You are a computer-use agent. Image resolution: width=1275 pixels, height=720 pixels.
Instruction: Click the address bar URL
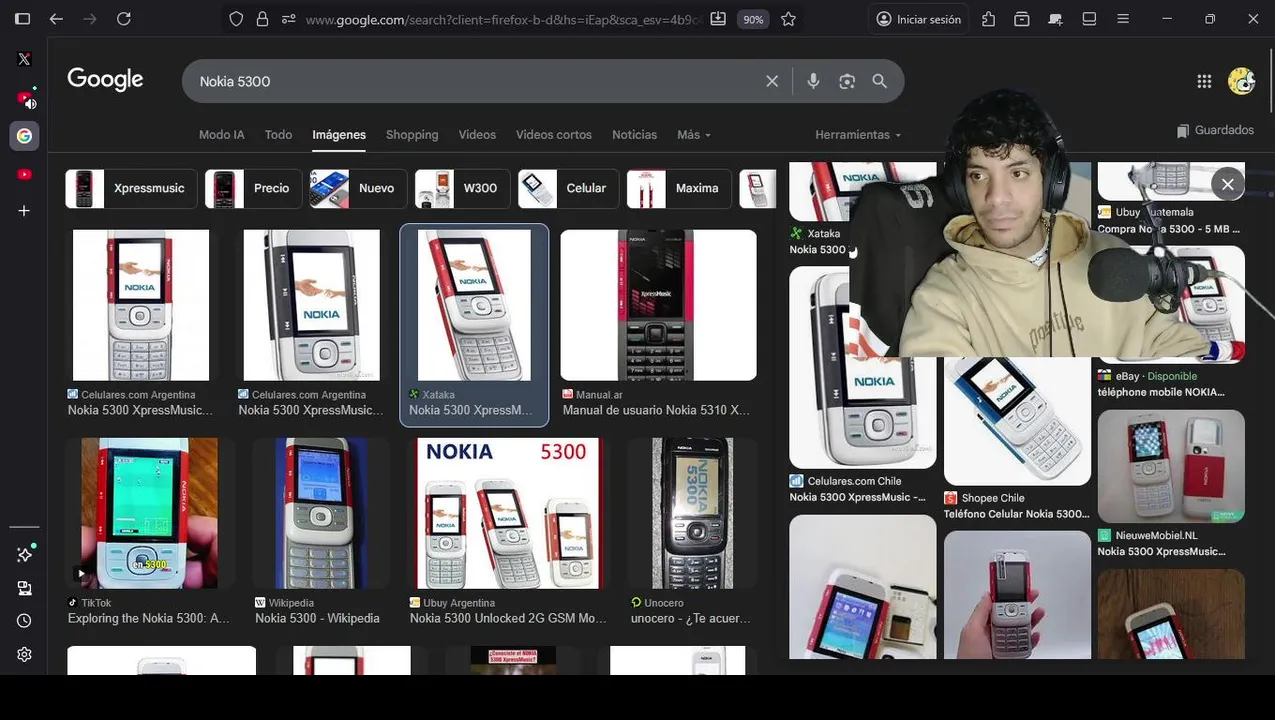pos(503,19)
